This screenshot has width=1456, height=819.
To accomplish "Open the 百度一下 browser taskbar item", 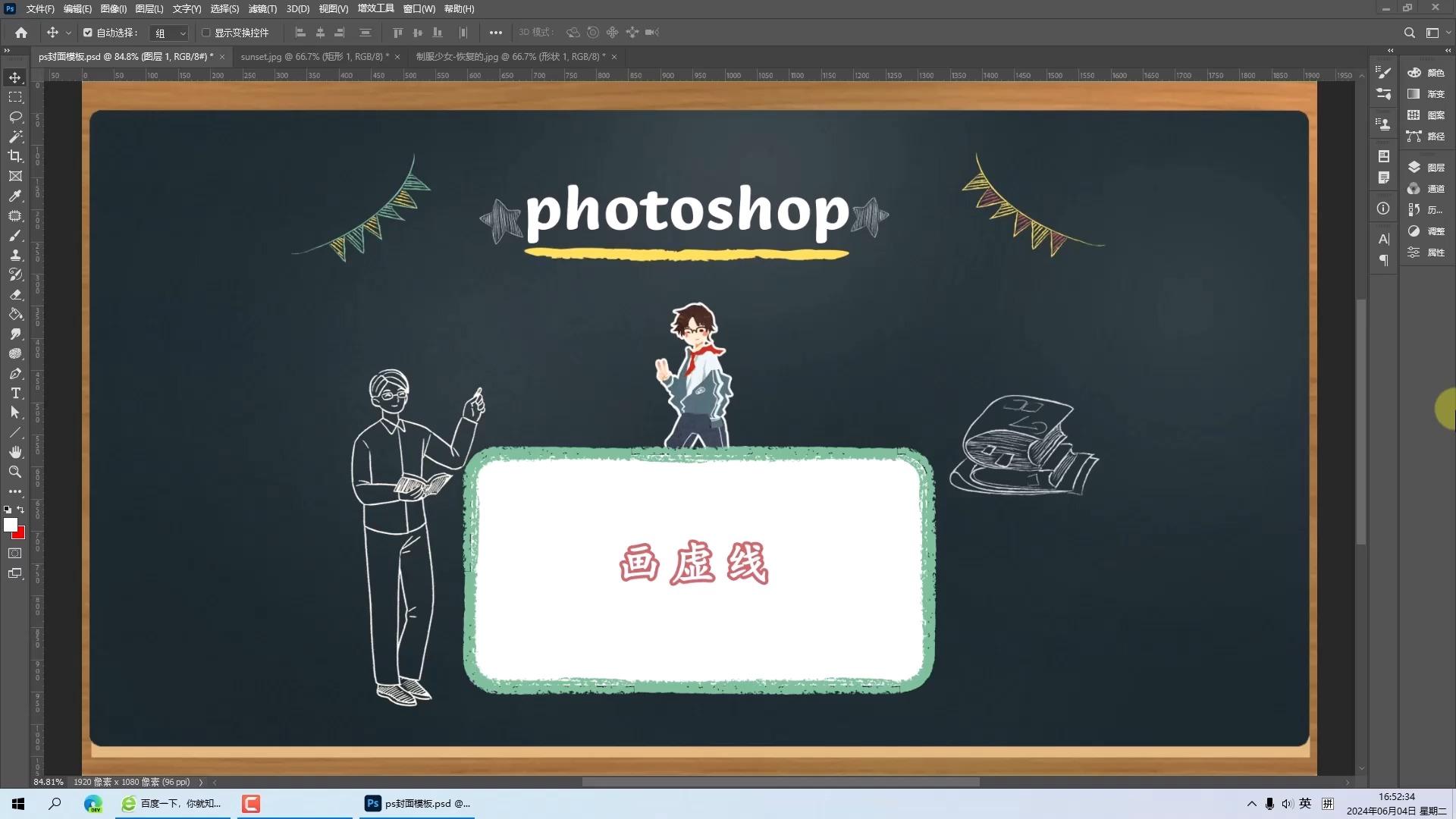I will point(172,804).
